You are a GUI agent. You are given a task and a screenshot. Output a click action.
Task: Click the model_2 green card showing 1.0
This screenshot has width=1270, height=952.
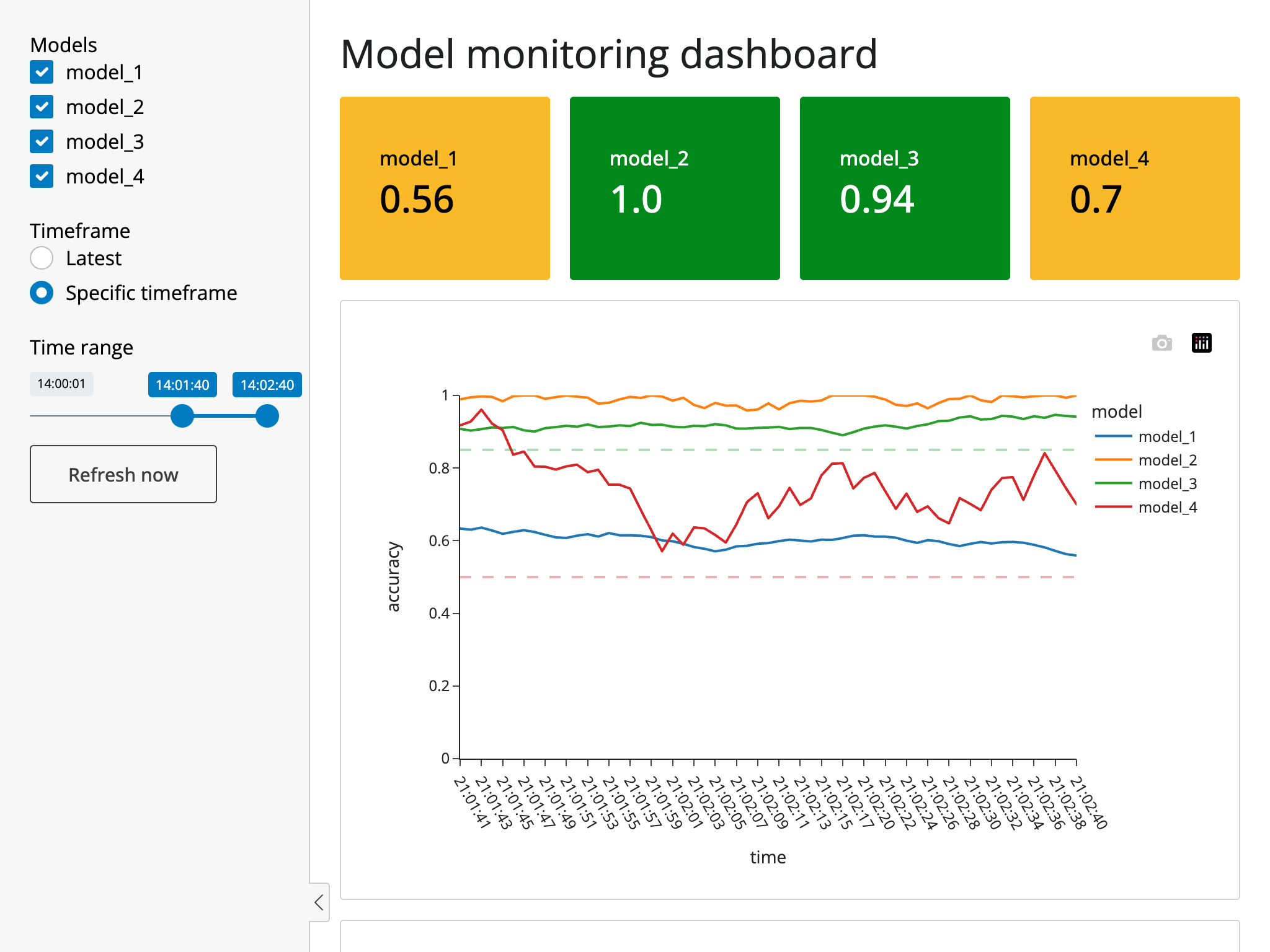675,188
